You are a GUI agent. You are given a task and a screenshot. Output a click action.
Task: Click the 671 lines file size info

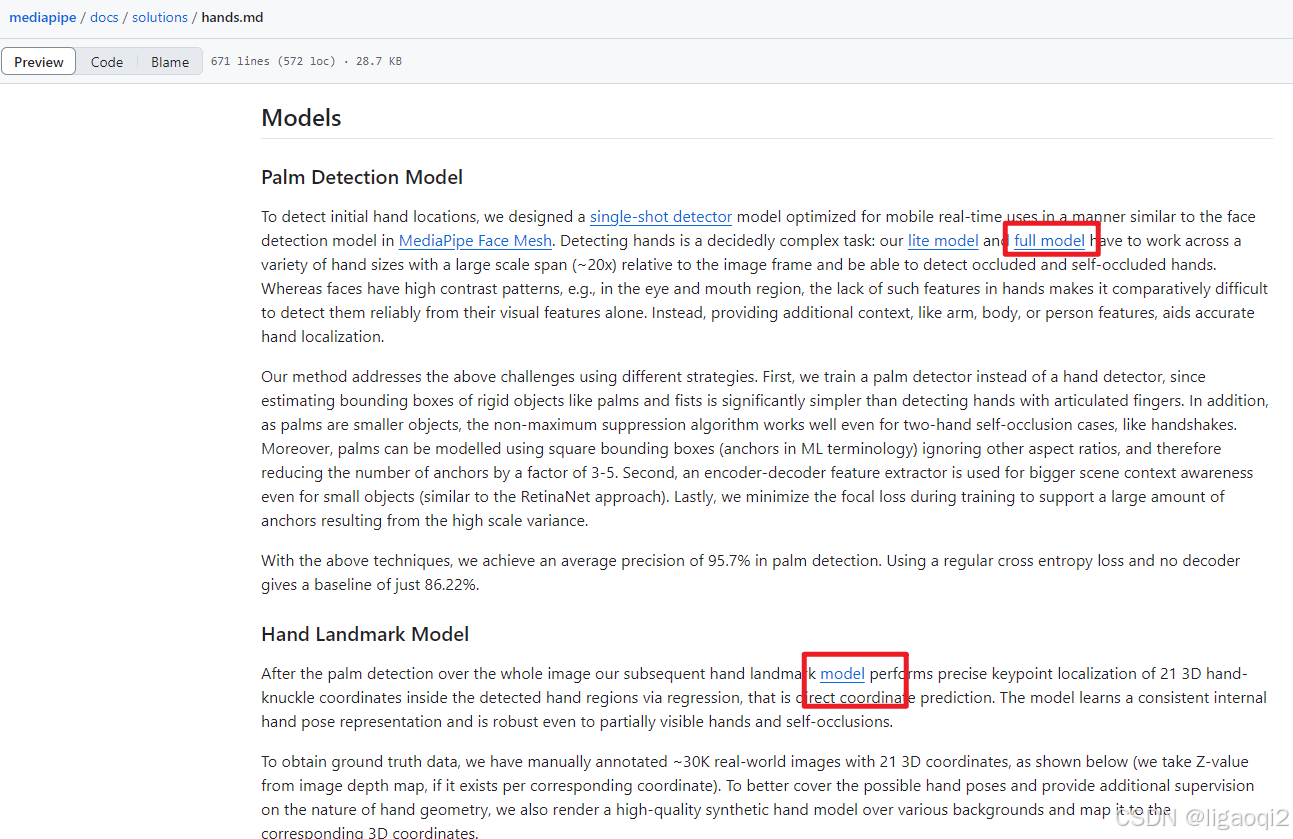pos(306,61)
